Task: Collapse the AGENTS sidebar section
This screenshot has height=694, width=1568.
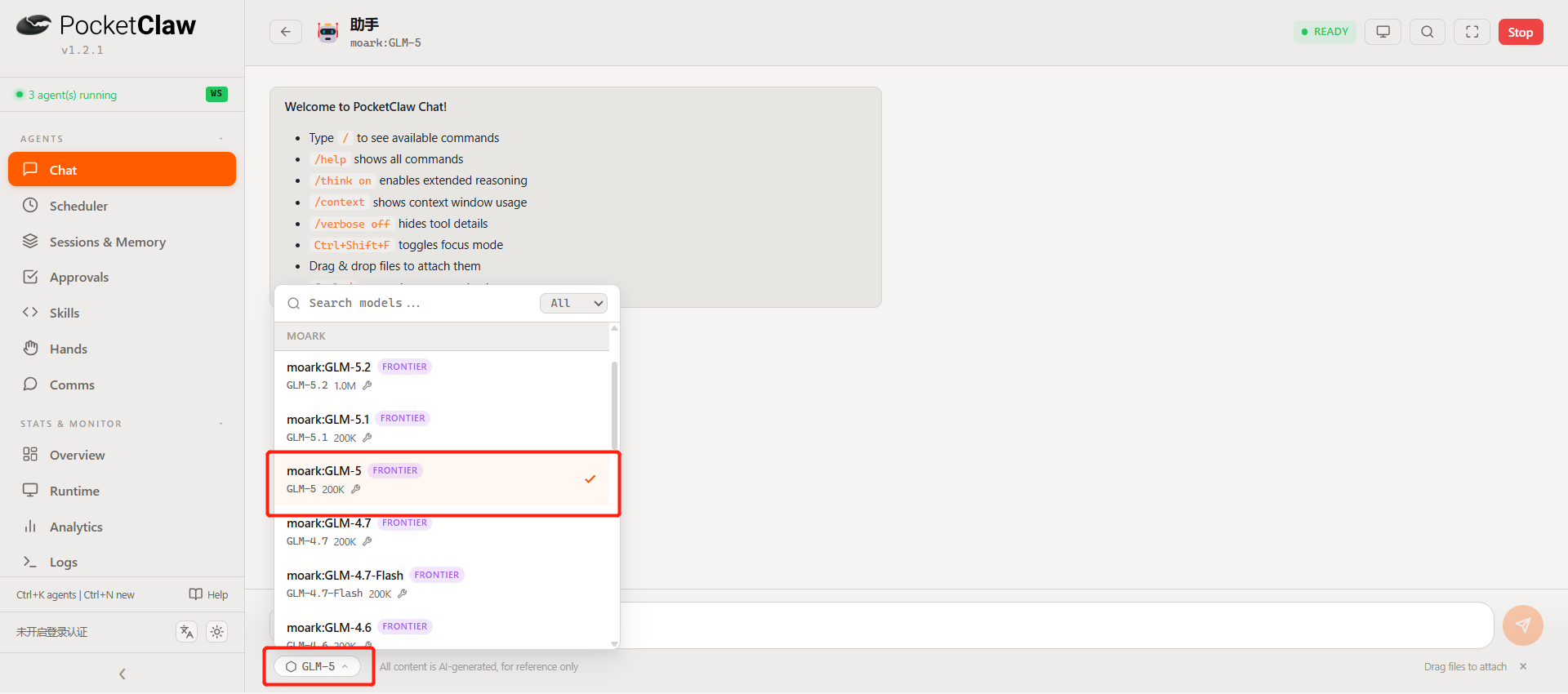Action: [x=220, y=139]
